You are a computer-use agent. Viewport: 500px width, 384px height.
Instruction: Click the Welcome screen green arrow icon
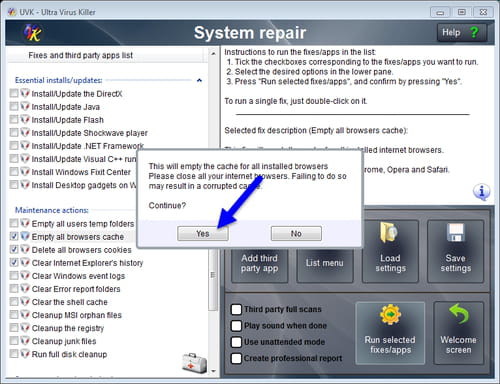(459, 313)
